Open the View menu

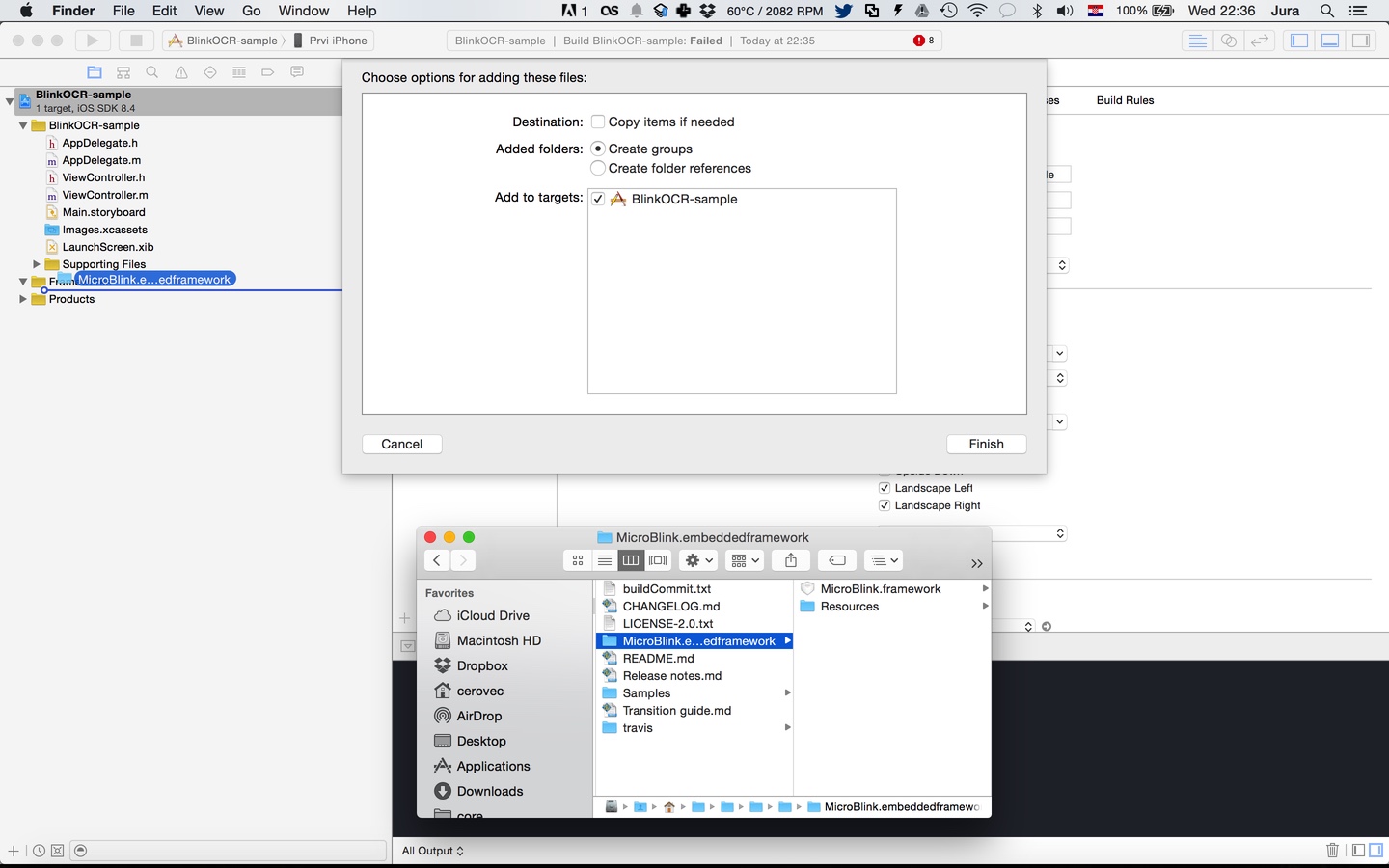(x=209, y=11)
